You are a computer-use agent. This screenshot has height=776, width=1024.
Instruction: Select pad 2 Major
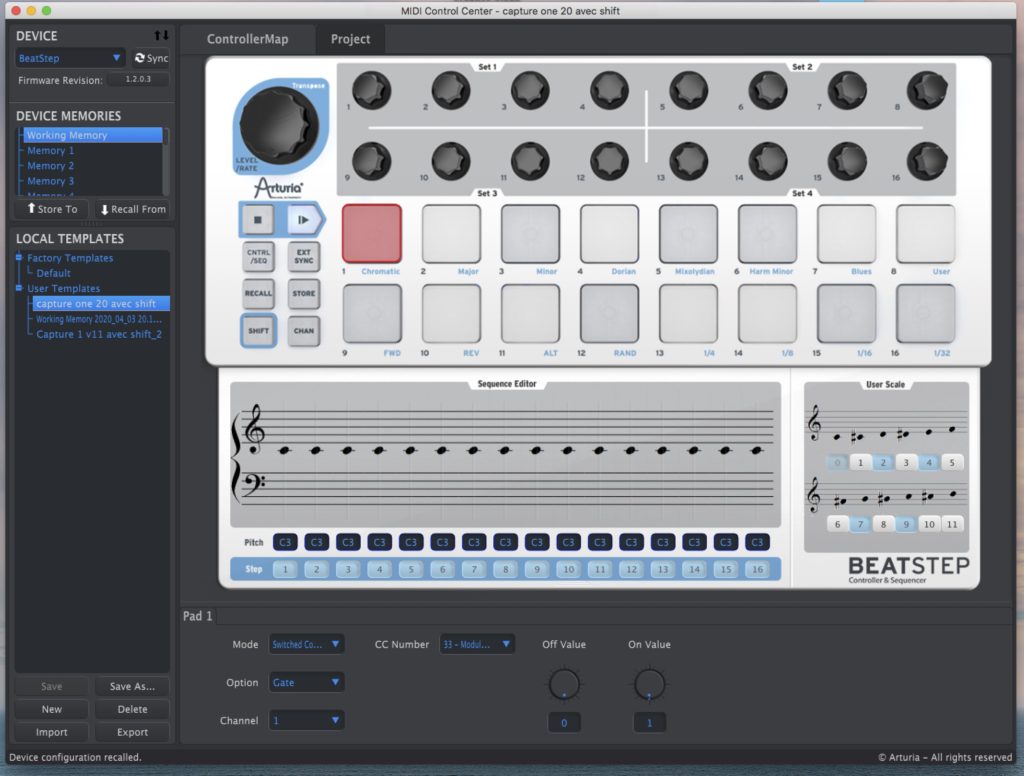pos(451,234)
